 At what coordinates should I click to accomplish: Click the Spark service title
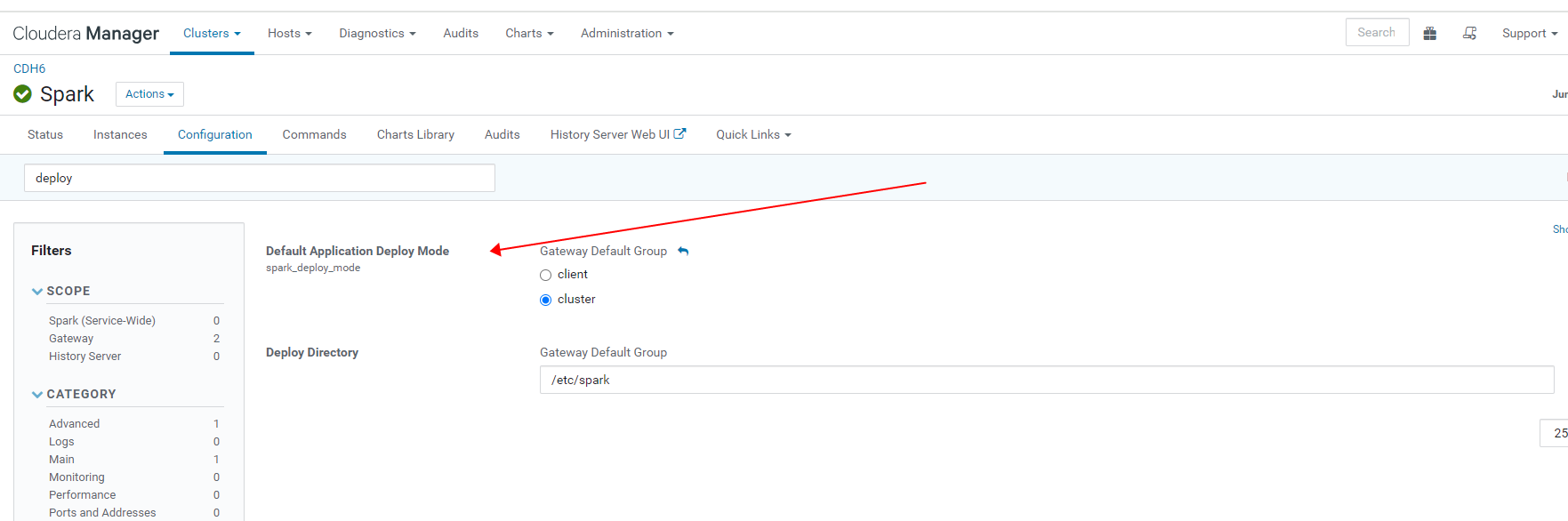(x=67, y=94)
